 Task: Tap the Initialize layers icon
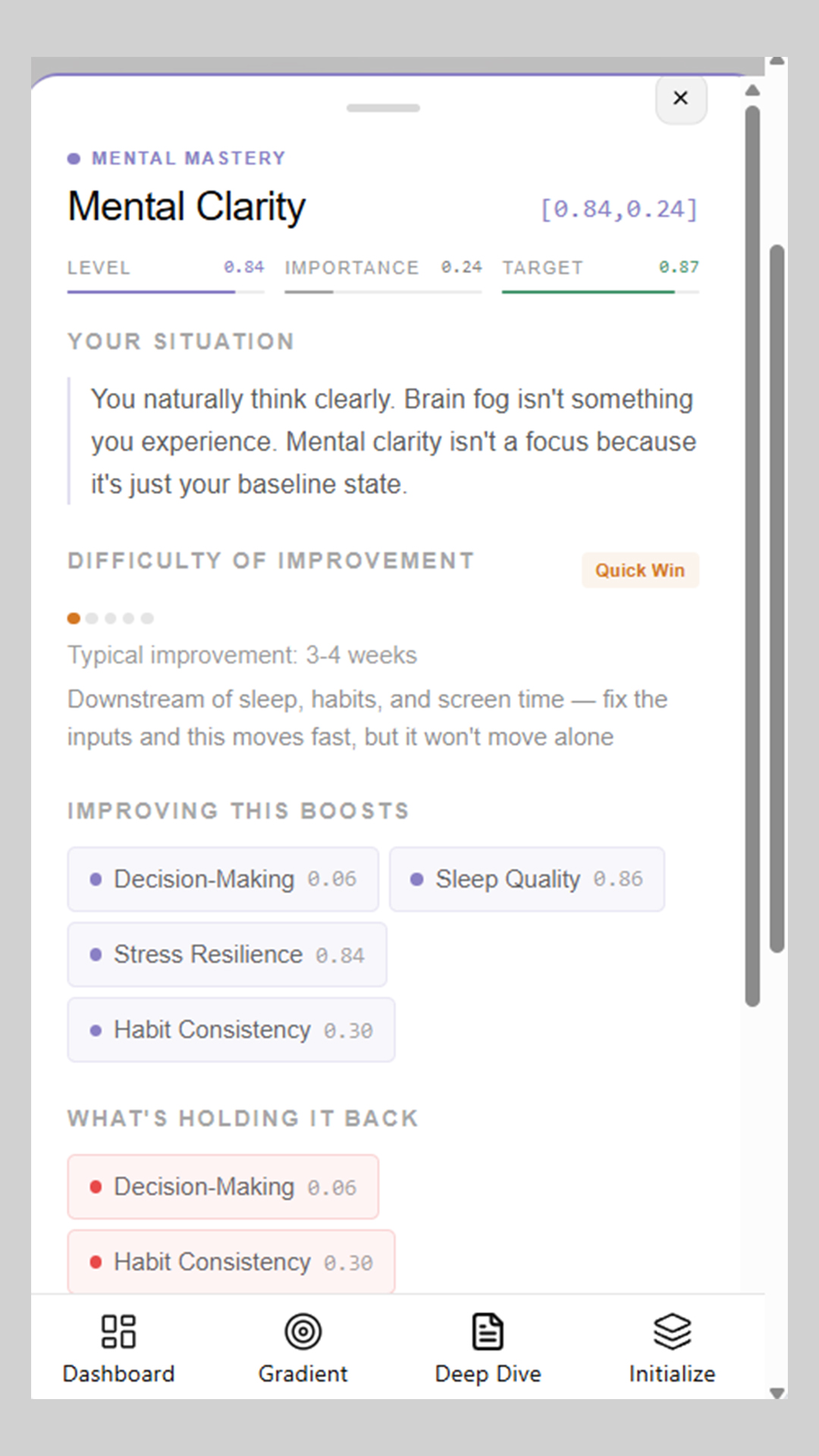[x=672, y=1332]
